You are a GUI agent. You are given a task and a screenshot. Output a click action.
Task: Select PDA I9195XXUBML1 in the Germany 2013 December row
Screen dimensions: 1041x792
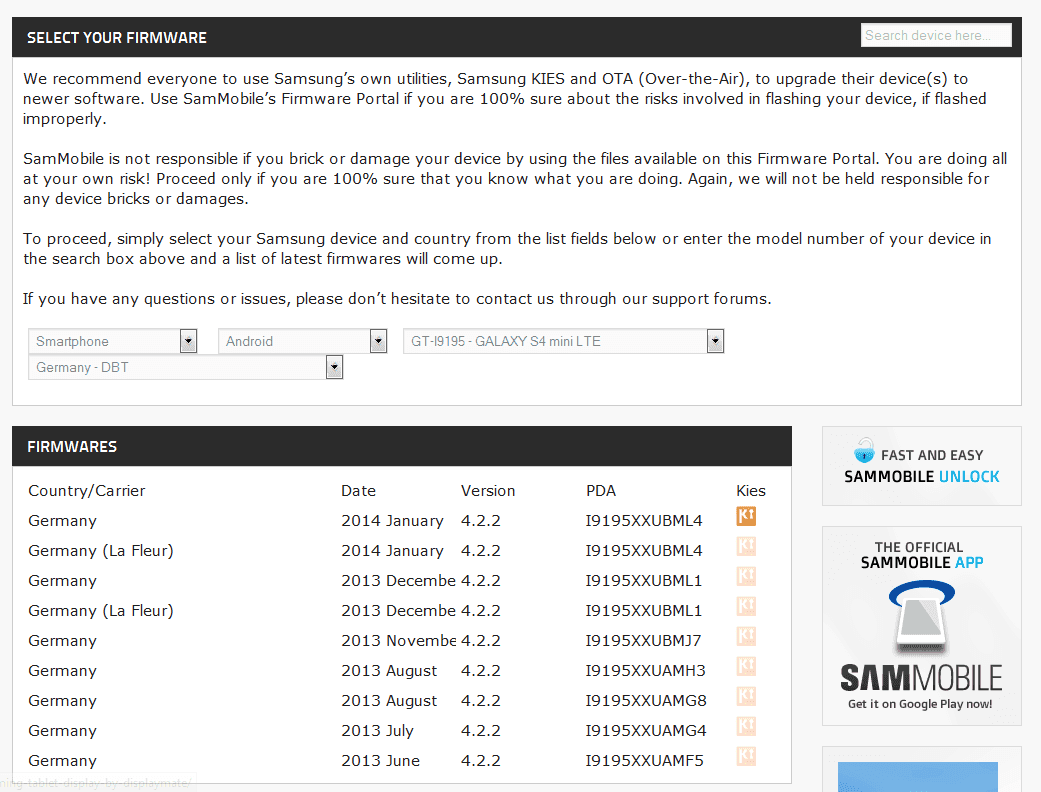(x=643, y=580)
